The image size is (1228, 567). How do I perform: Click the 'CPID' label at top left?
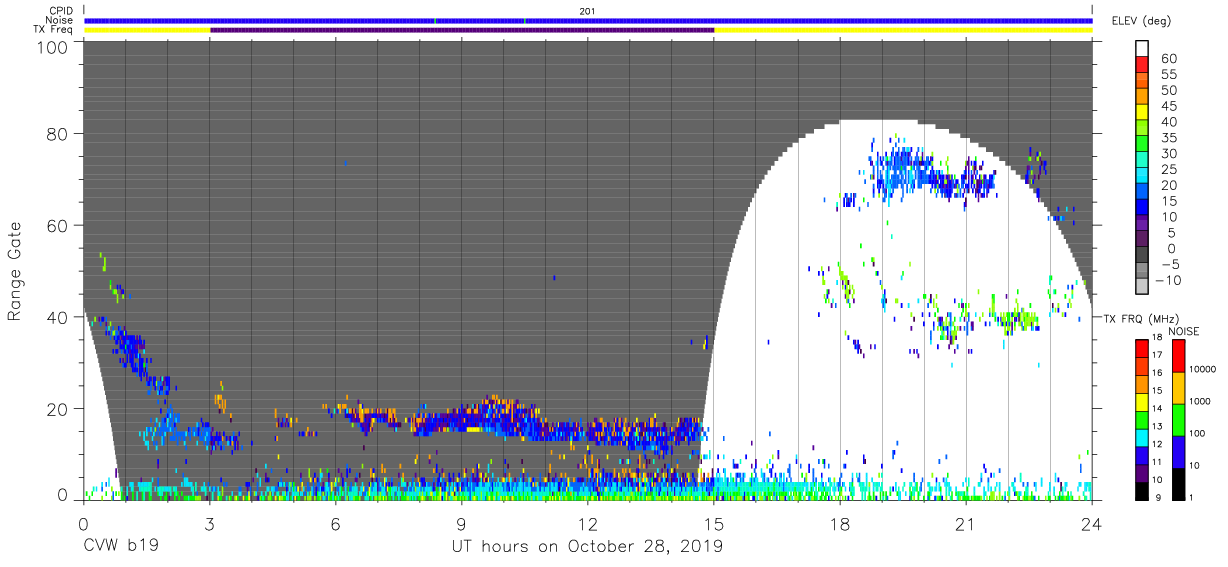61,11
